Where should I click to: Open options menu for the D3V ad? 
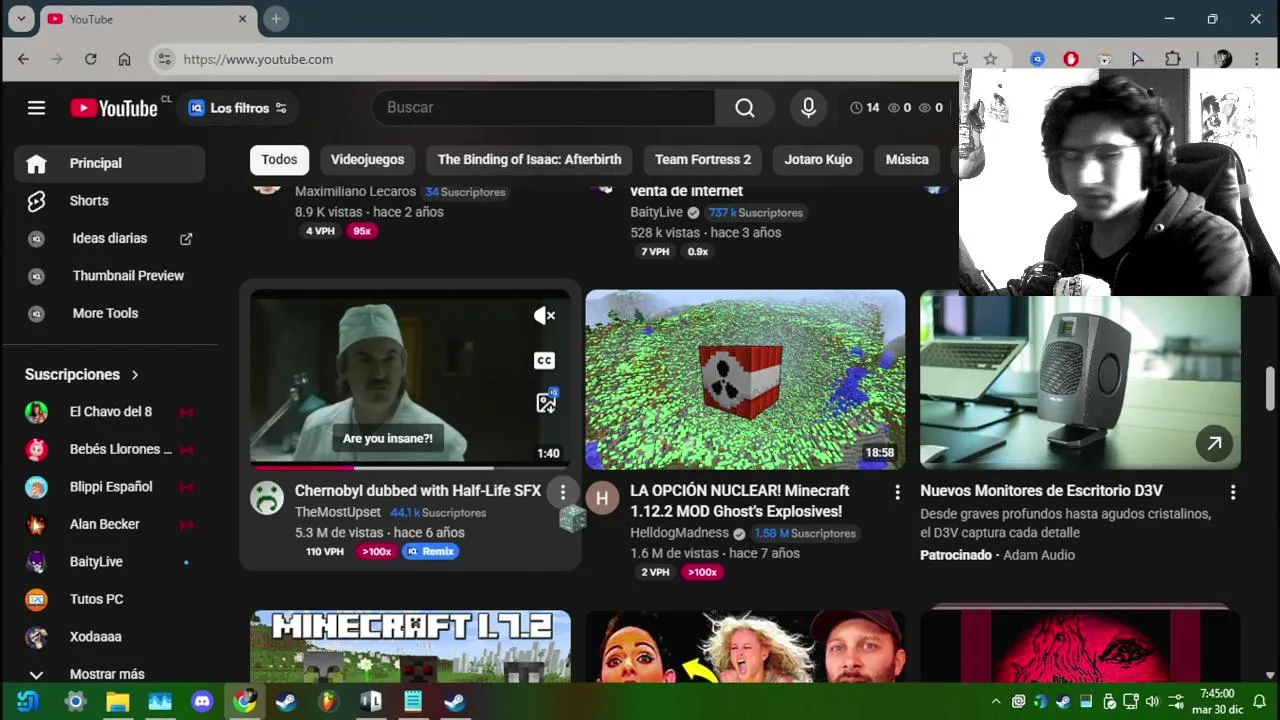click(x=1233, y=492)
